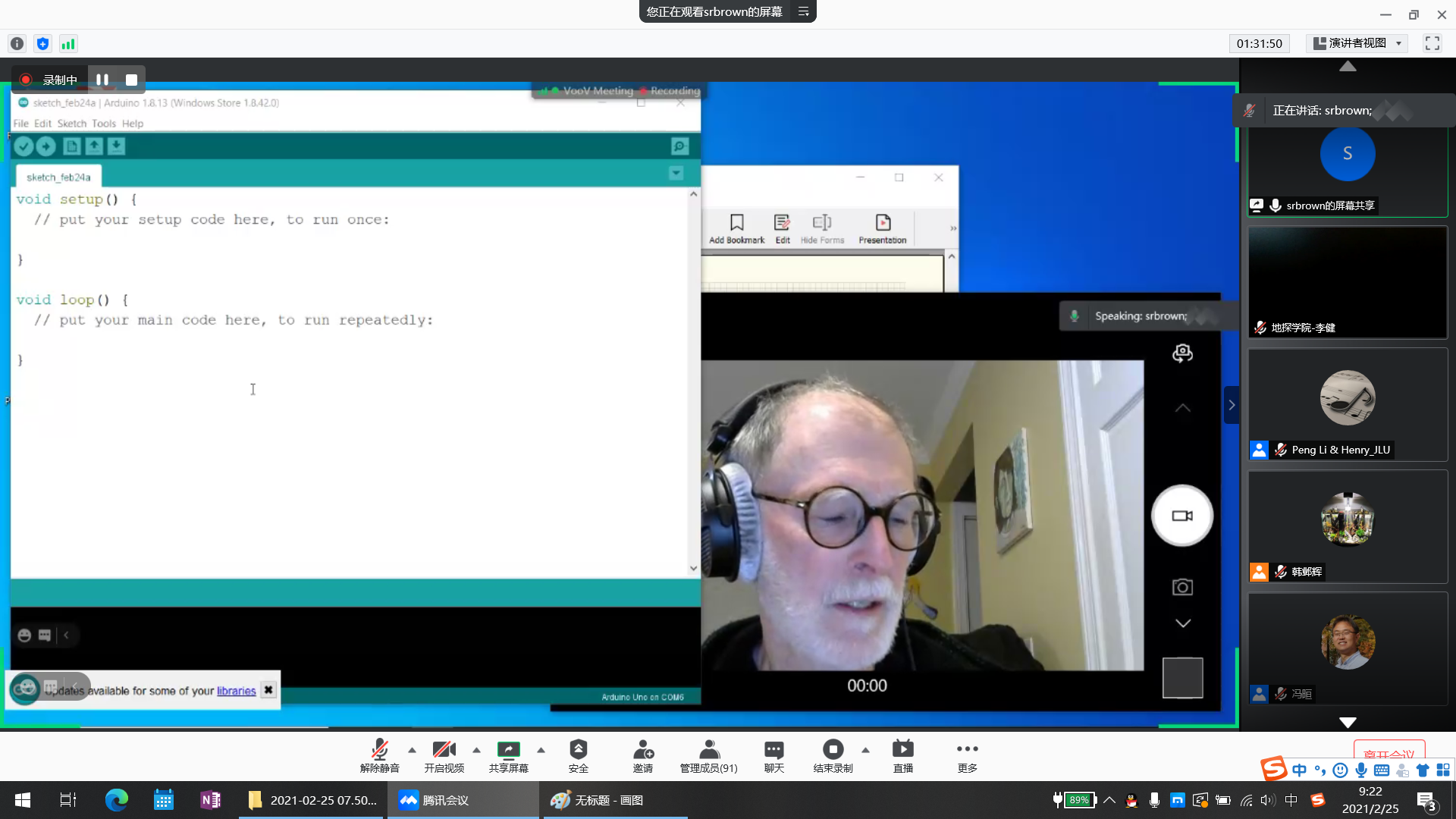The image size is (1456, 819).
Task: Open Microsoft Edge from the taskbar
Action: click(116, 800)
